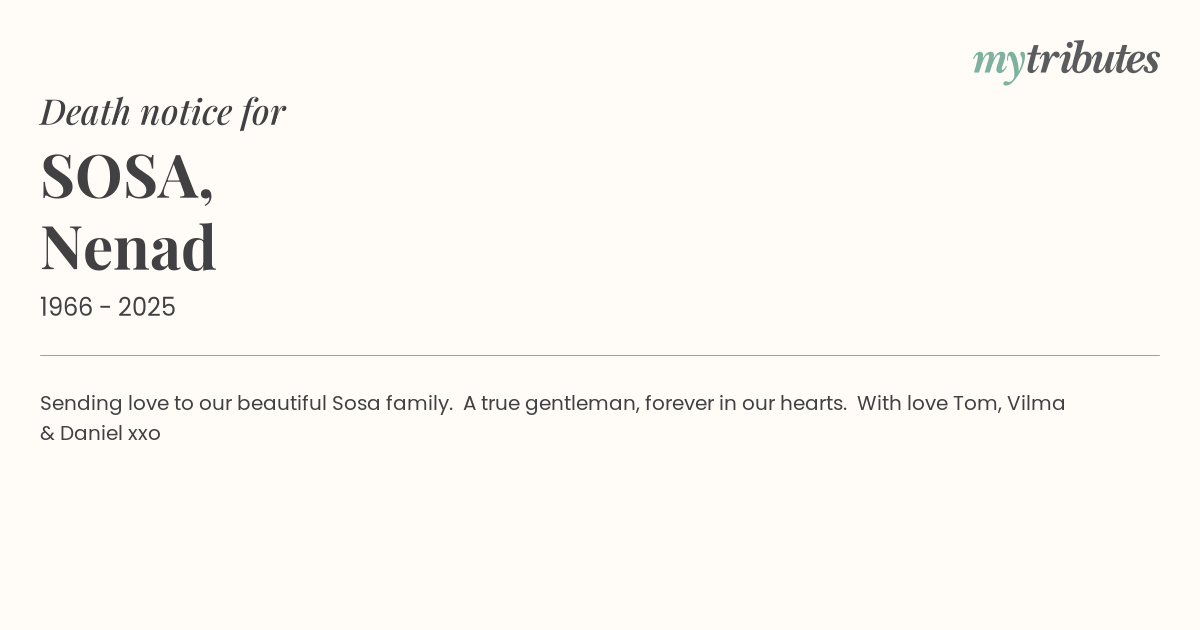Click the names "Tom, Vilma"
The image size is (1200, 630).
tap(1009, 404)
